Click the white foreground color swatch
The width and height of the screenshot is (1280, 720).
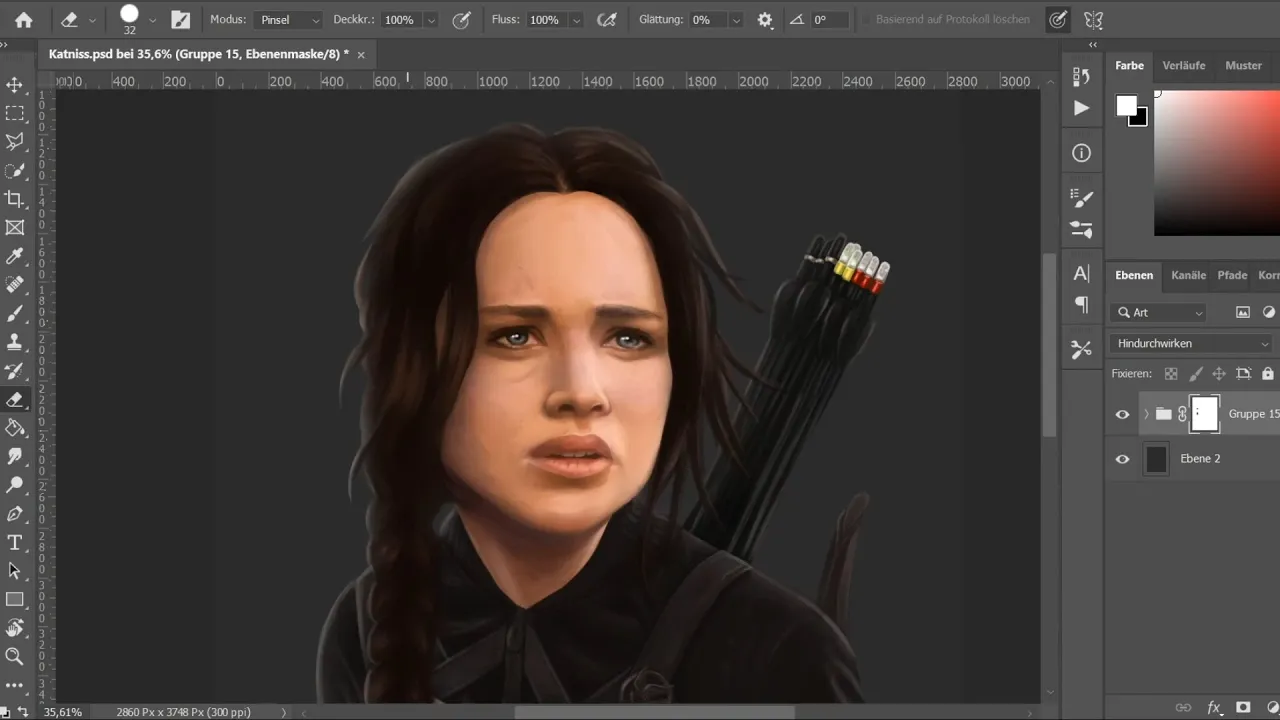[x=1126, y=105]
